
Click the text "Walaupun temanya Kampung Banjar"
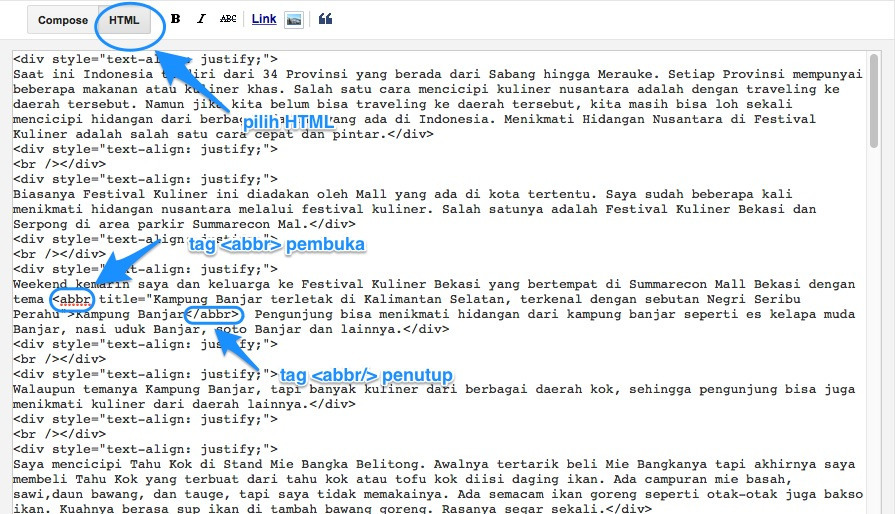(x=134, y=389)
